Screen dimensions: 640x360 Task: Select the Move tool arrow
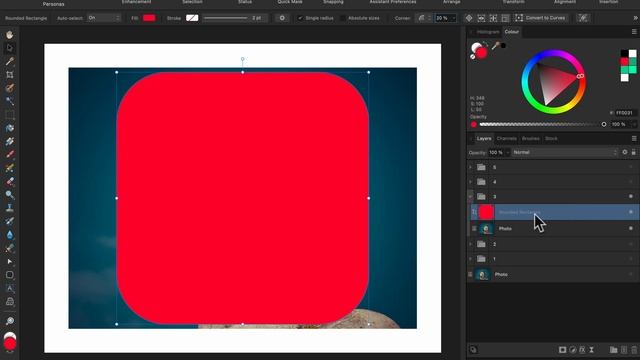click(10, 48)
